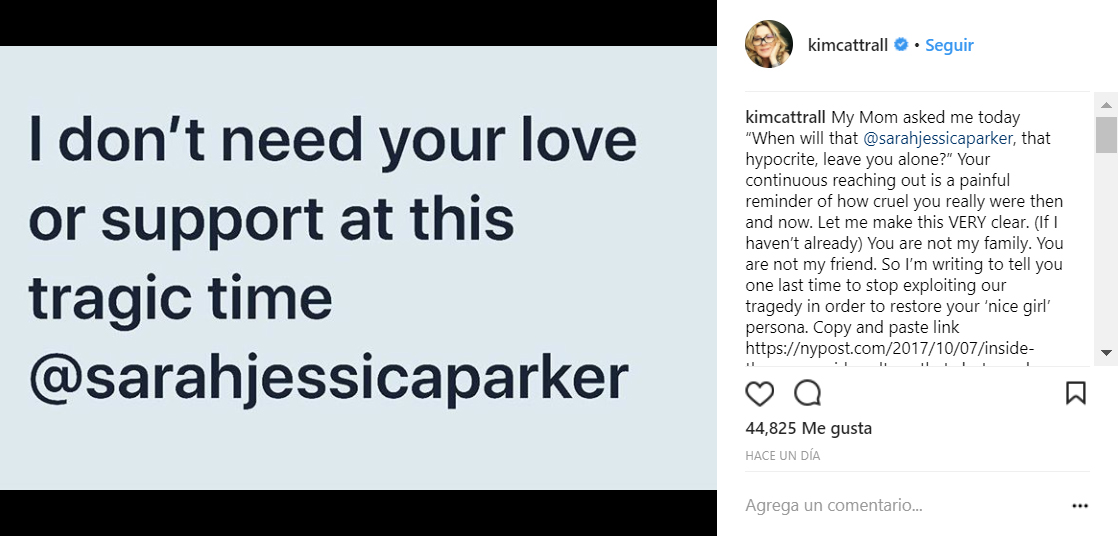The height and width of the screenshot is (536, 1118).
Task: Open kimcattrall's profile picture avatar
Action: click(769, 45)
